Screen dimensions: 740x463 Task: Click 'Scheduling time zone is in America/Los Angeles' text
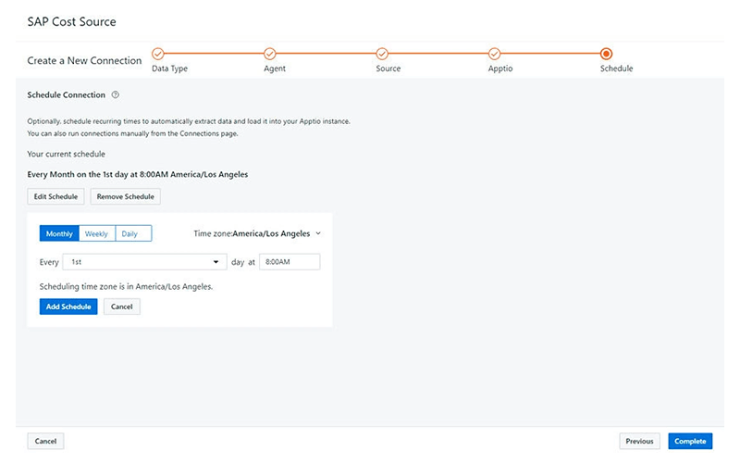(x=126, y=286)
